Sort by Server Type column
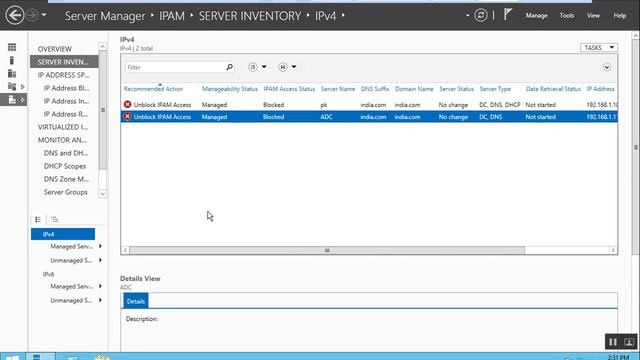 click(495, 89)
